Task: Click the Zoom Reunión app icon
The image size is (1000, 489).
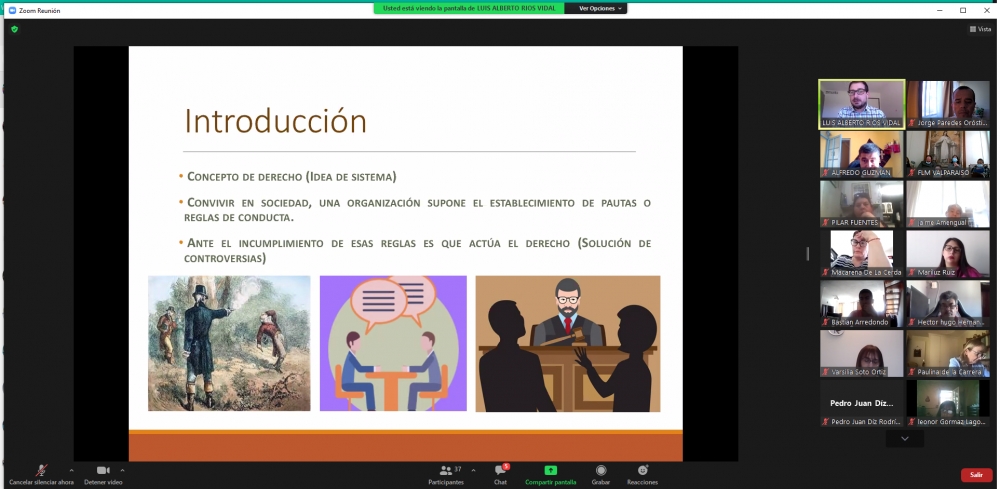Action: (12, 10)
